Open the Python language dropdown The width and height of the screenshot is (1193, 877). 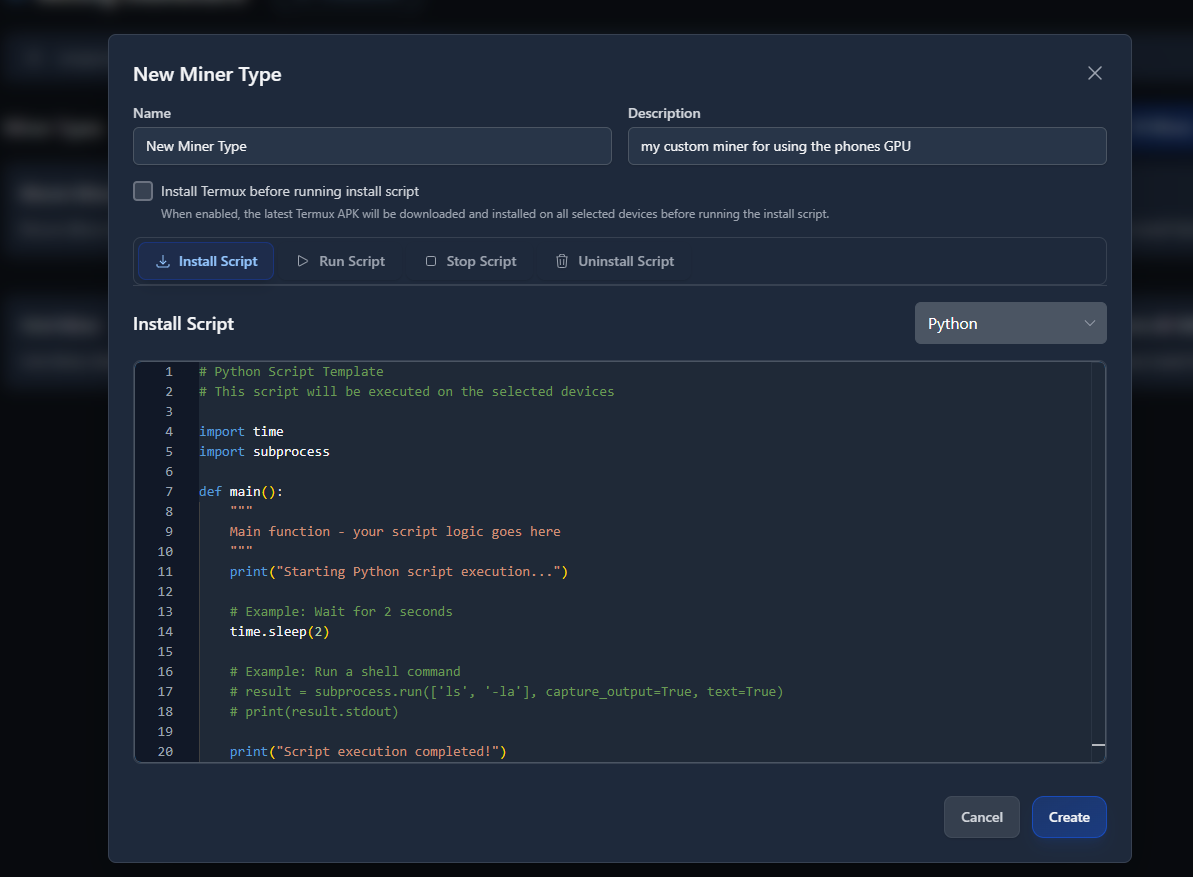point(1010,323)
